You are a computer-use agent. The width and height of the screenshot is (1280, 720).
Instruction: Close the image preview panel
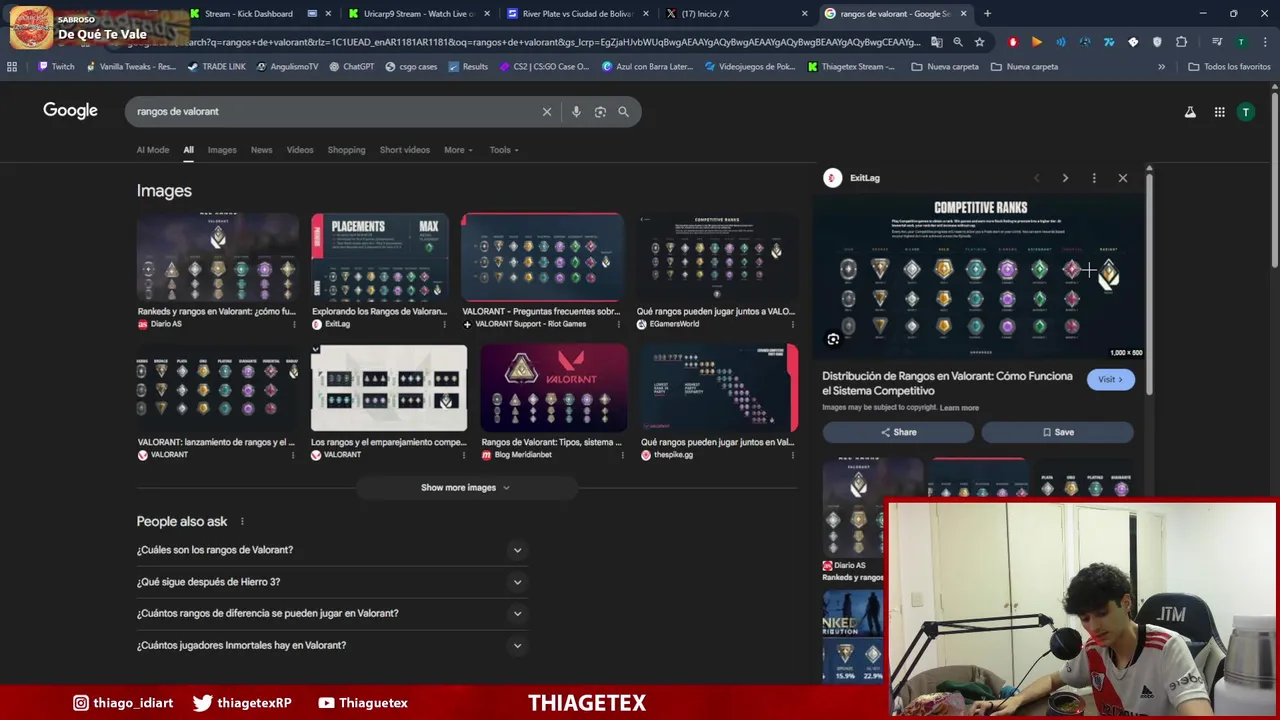click(1123, 178)
